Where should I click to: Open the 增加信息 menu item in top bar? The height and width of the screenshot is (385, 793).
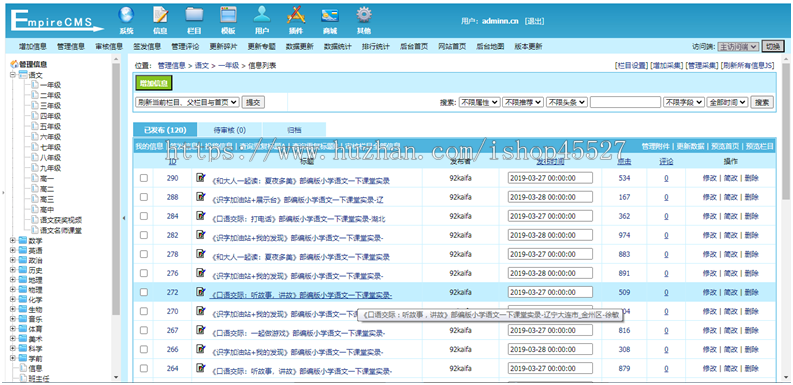tap(33, 47)
